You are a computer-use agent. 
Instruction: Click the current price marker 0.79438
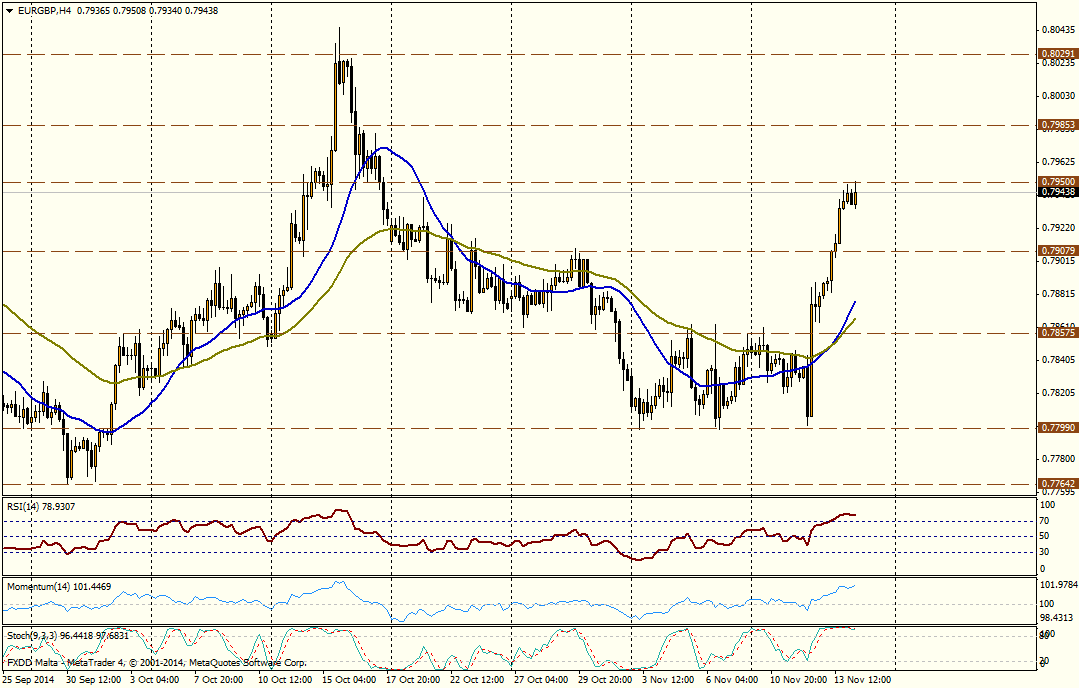point(1058,192)
